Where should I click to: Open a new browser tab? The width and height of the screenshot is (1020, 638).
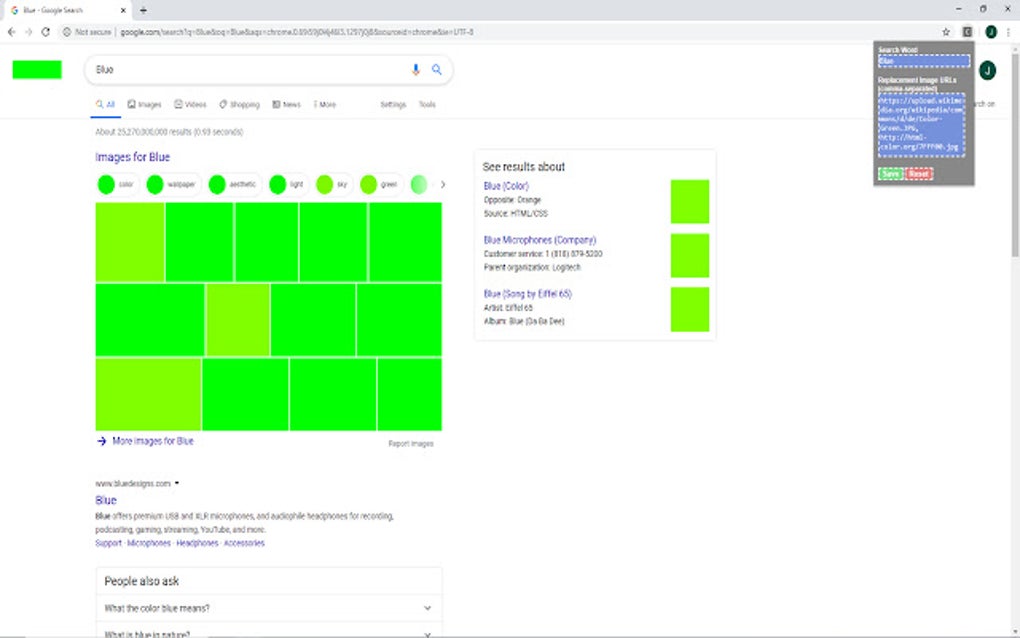point(144,10)
